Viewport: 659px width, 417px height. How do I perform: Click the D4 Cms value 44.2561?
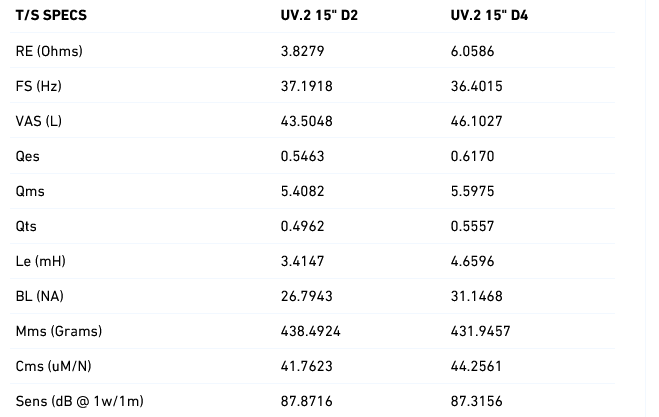tap(478, 366)
